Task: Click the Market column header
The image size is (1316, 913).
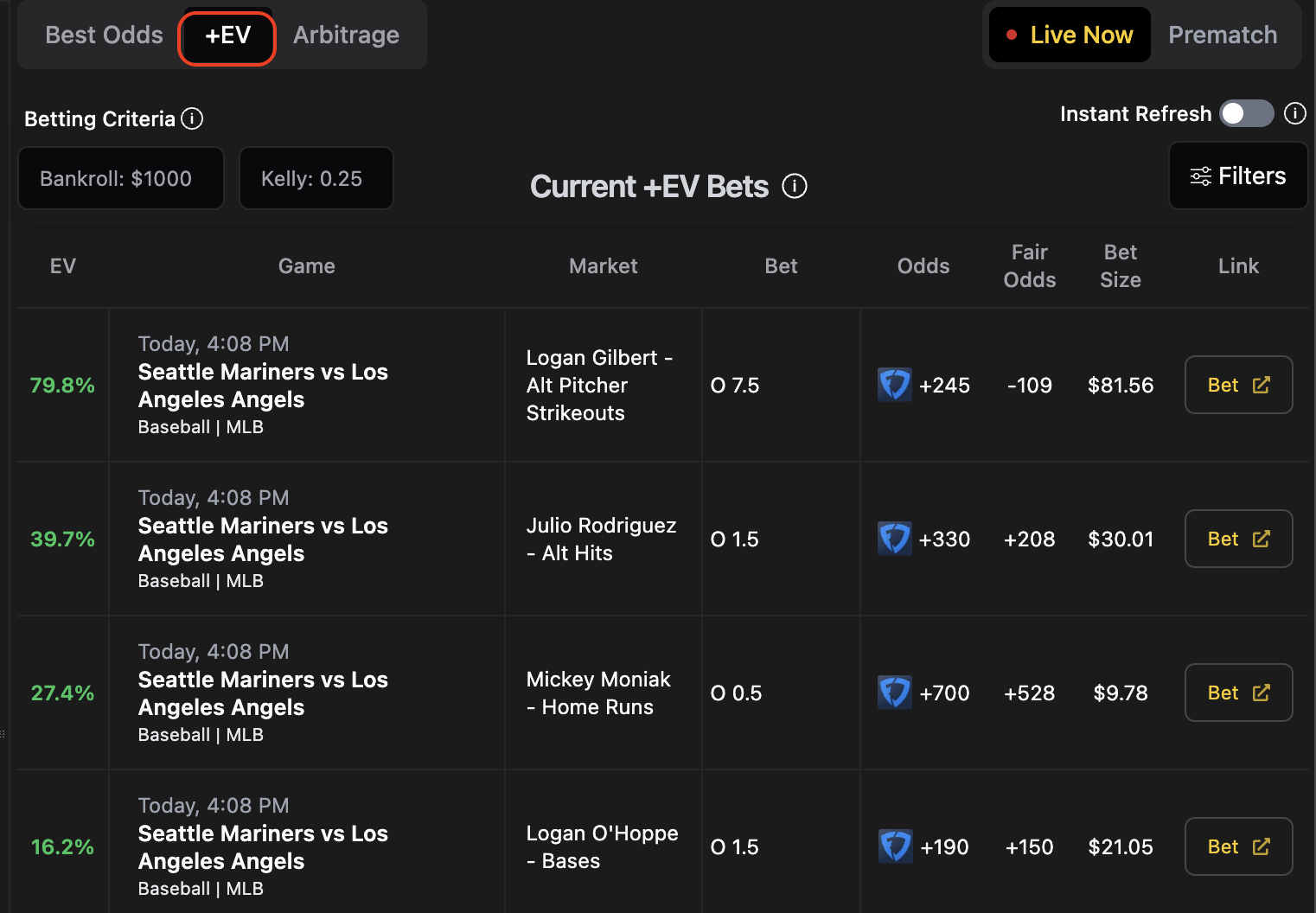Action: tap(603, 265)
